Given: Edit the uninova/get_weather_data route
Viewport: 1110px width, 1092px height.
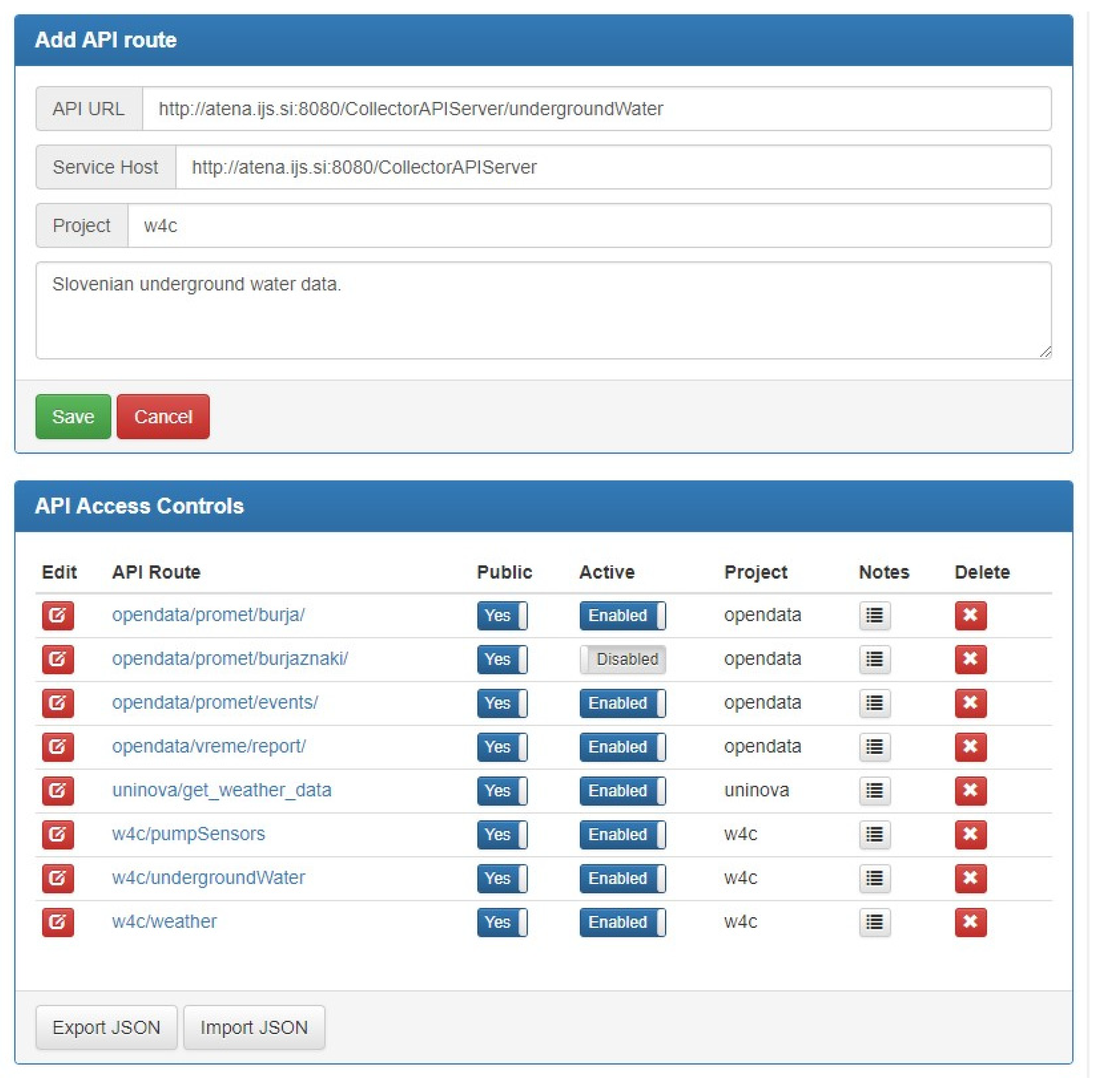Looking at the screenshot, I should pos(58,790).
